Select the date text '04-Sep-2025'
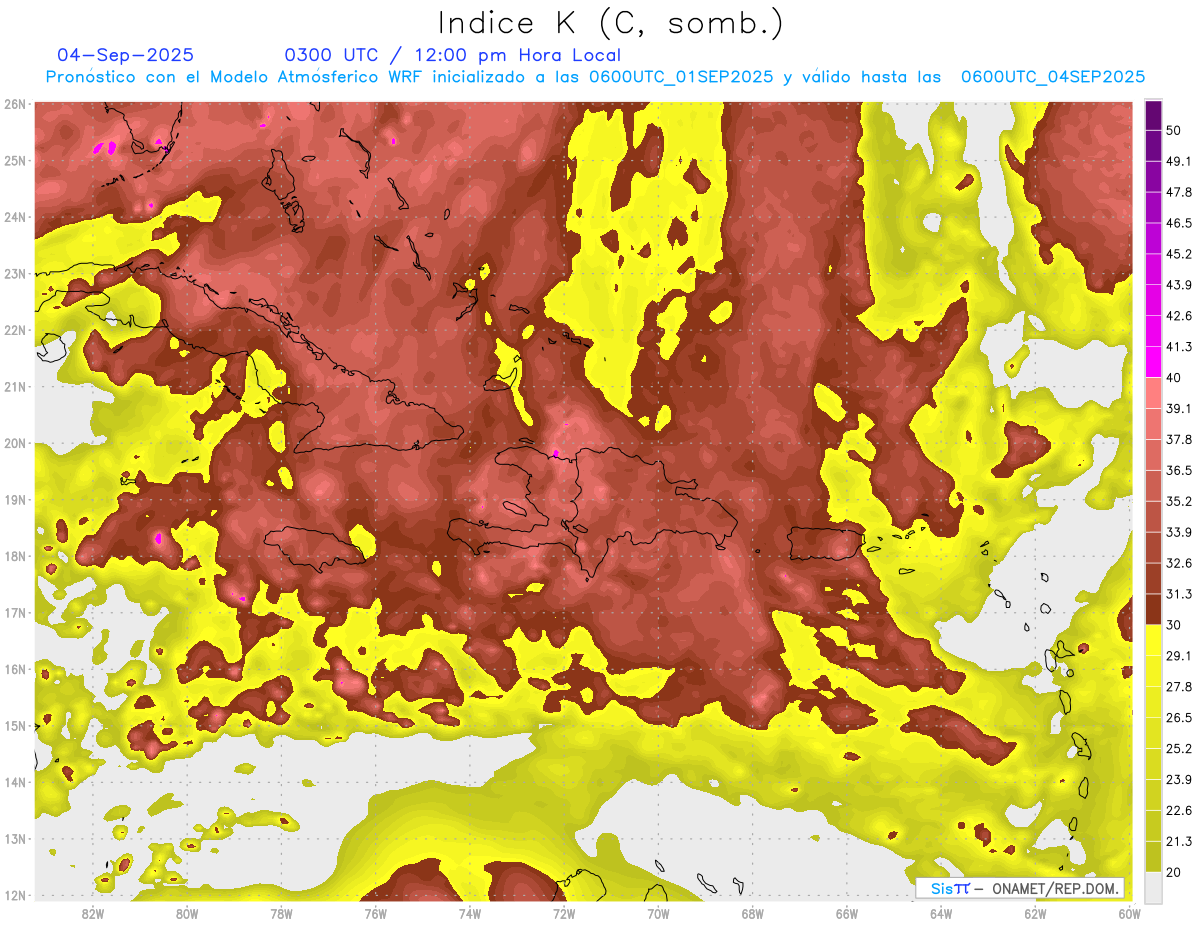 coord(125,55)
